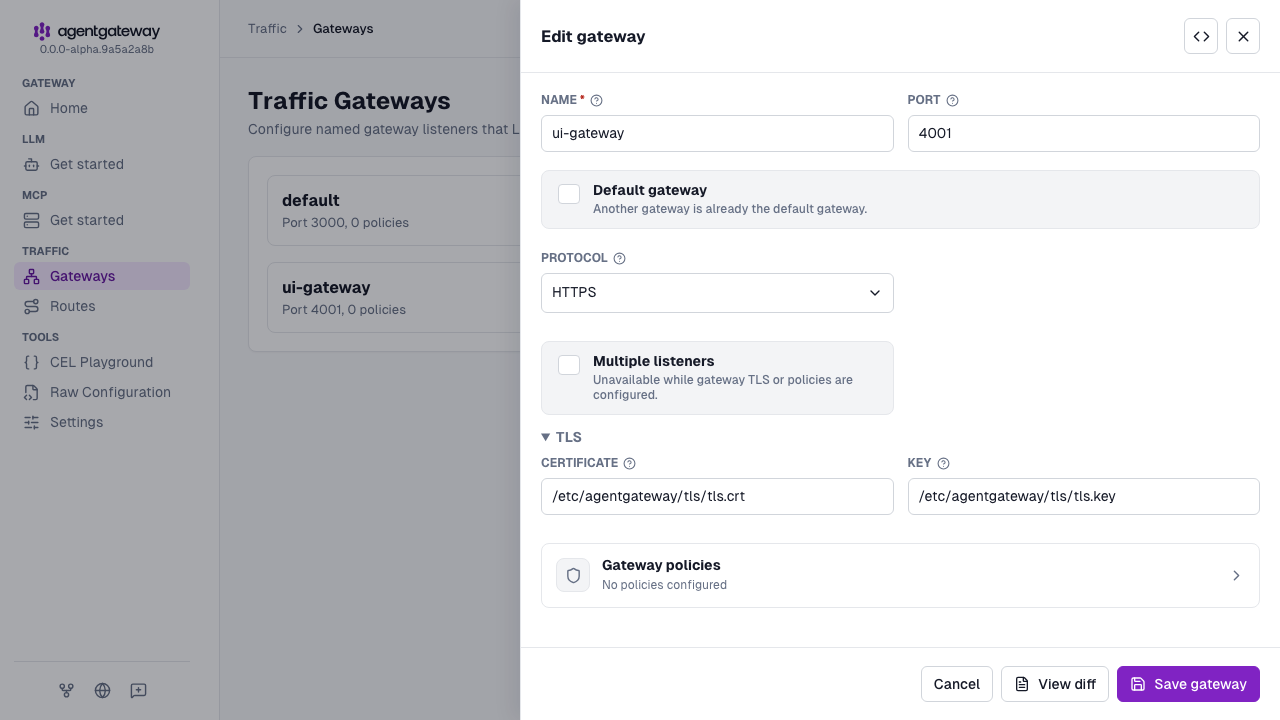Click the agentgateway logo icon
This screenshot has height=720, width=1280.
(x=41, y=32)
